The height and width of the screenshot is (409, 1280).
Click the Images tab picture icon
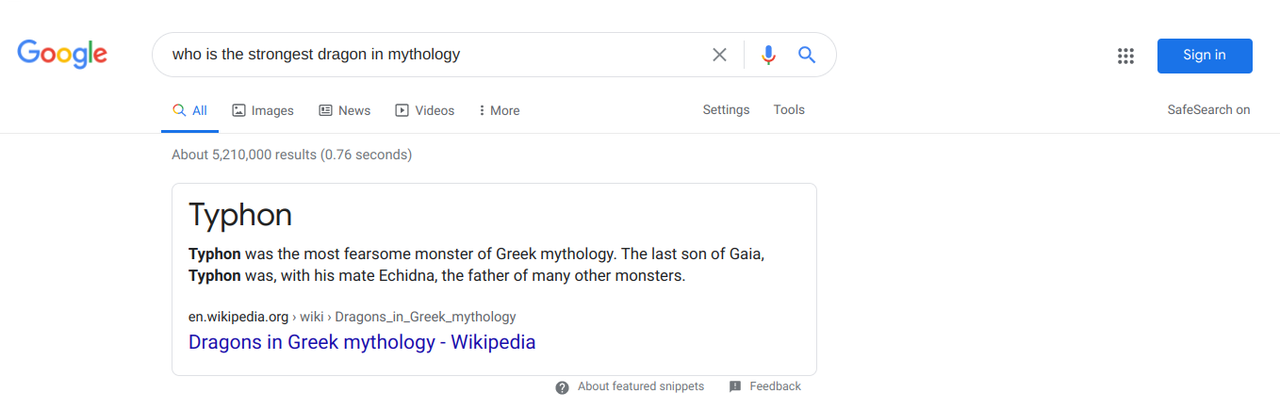239,111
